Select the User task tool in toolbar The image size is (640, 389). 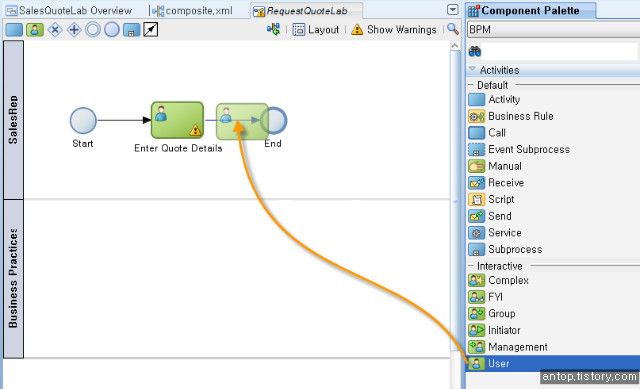tap(35, 30)
